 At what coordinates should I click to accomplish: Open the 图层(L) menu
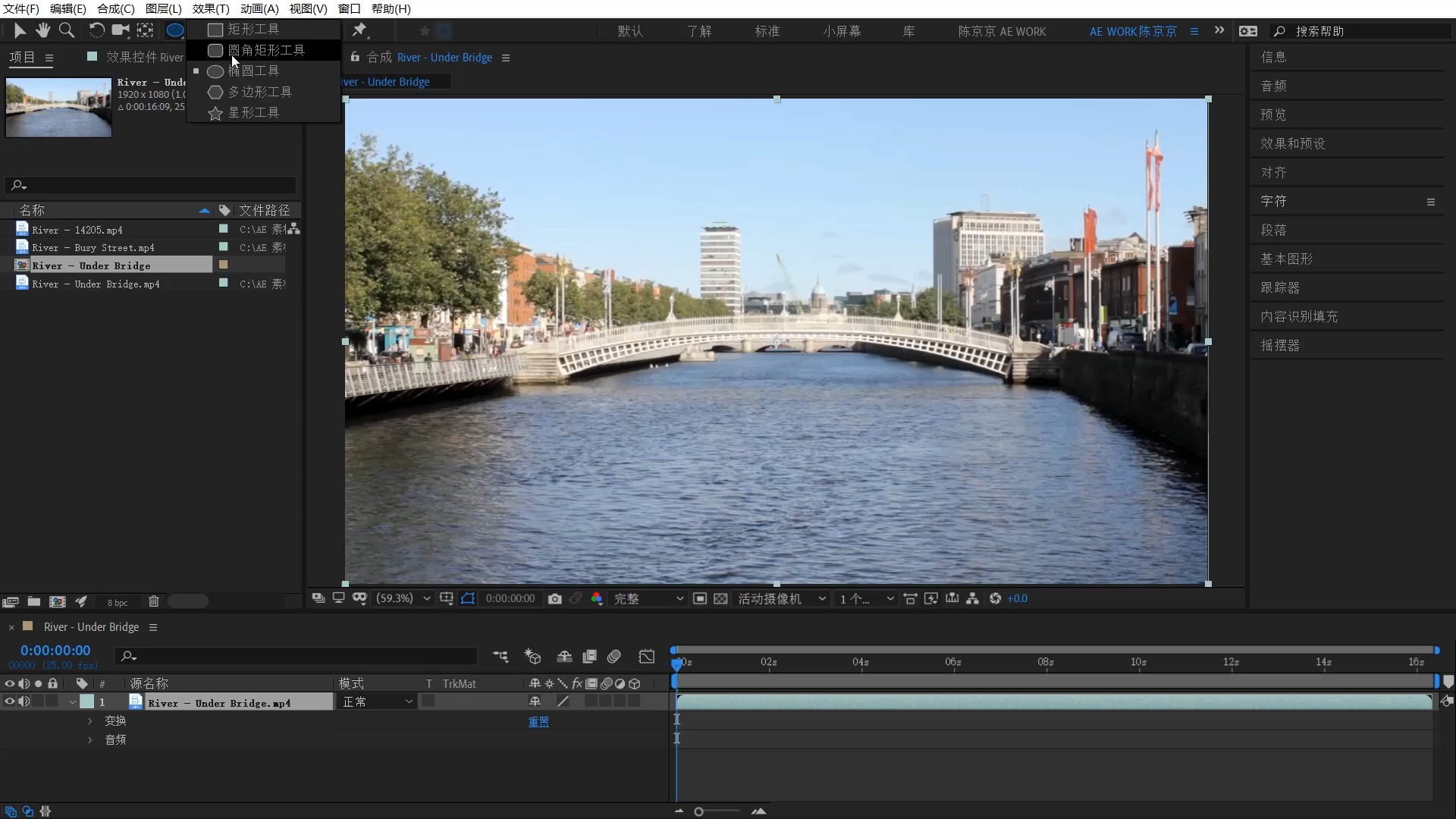163,8
